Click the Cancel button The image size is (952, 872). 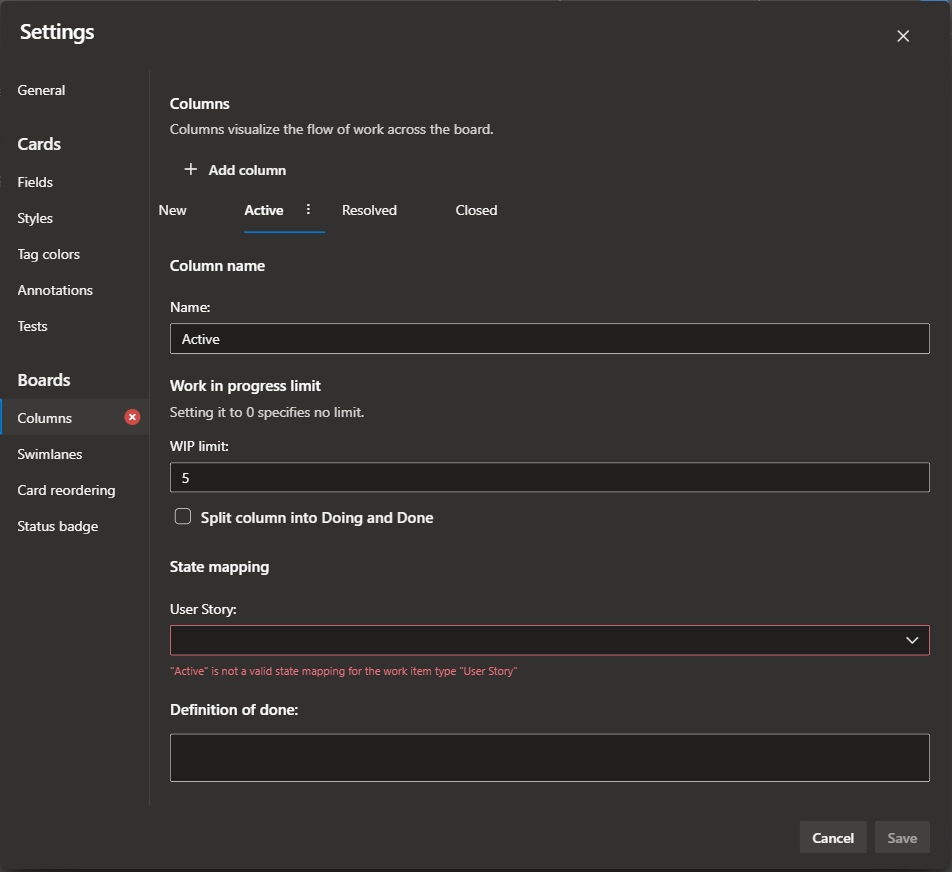(832, 837)
